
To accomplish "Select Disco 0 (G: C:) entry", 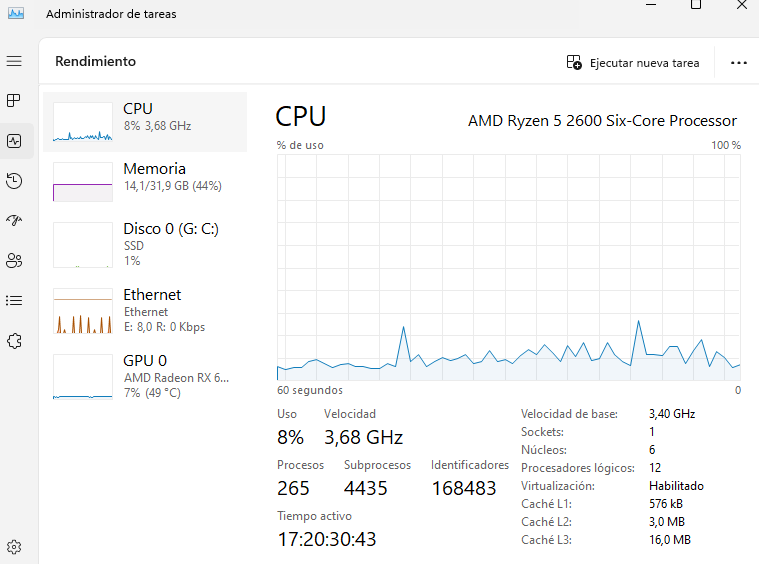I will click(x=145, y=244).
